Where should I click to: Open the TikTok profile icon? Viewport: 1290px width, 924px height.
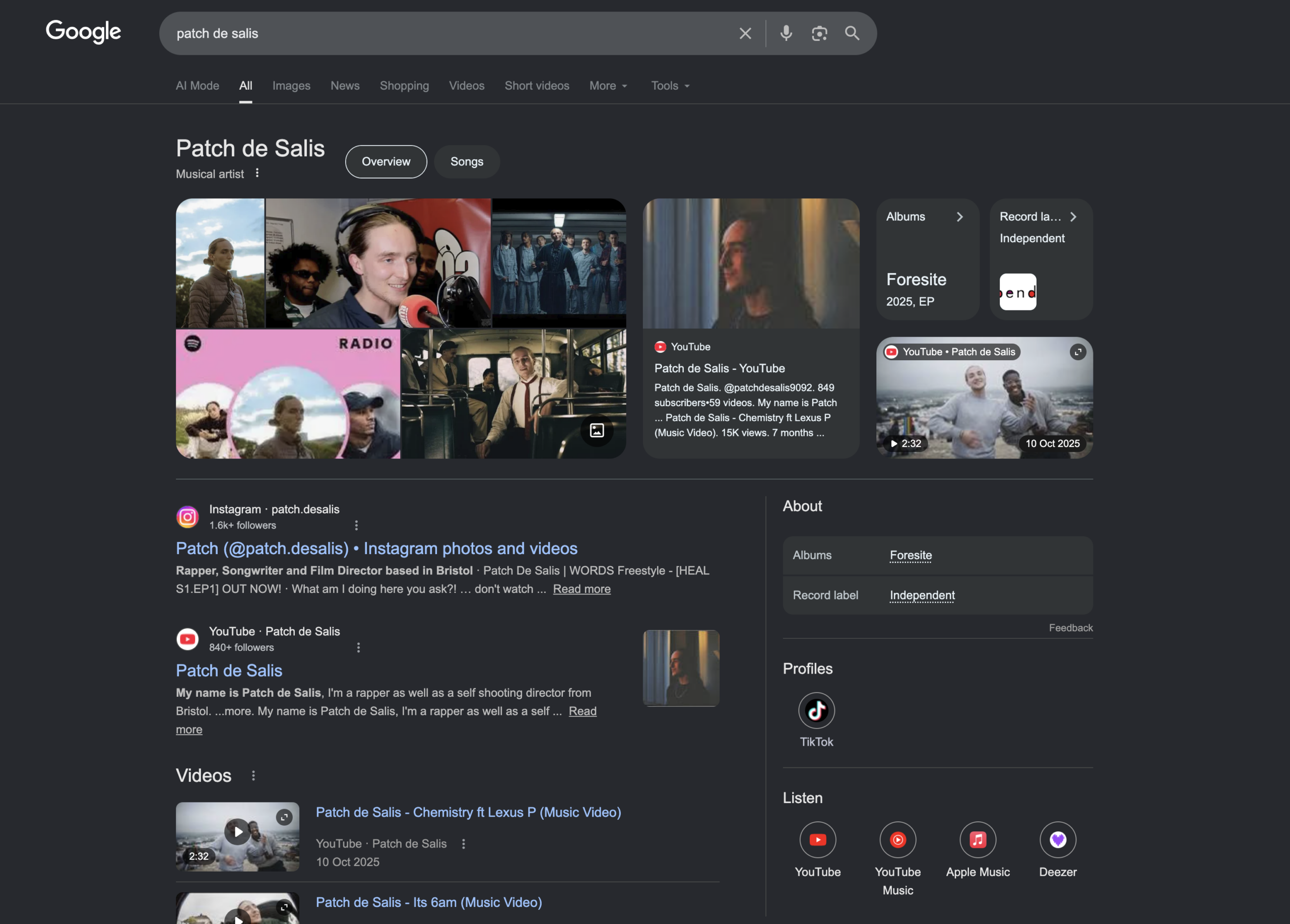click(x=816, y=710)
